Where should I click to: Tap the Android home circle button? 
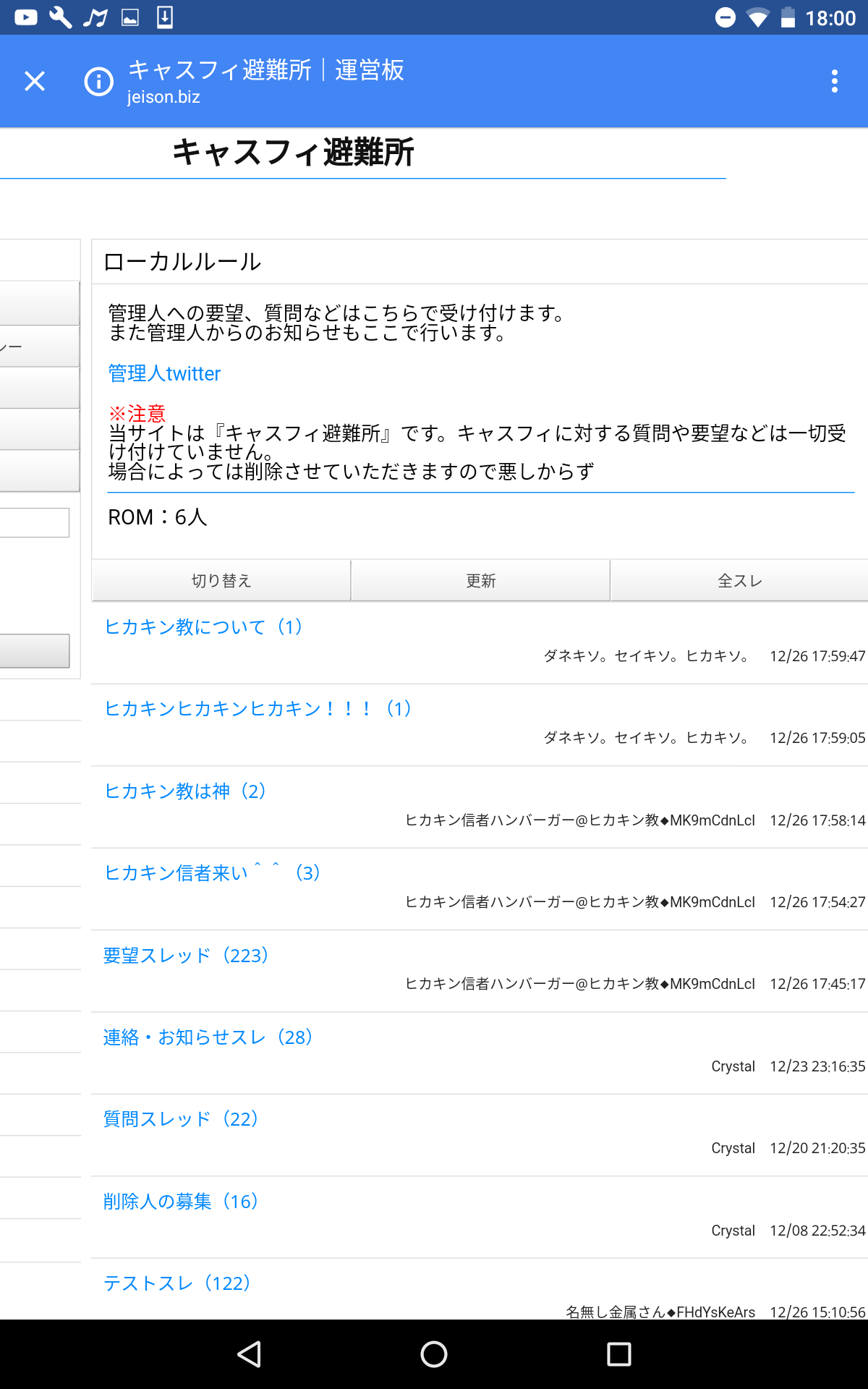pos(434,1354)
